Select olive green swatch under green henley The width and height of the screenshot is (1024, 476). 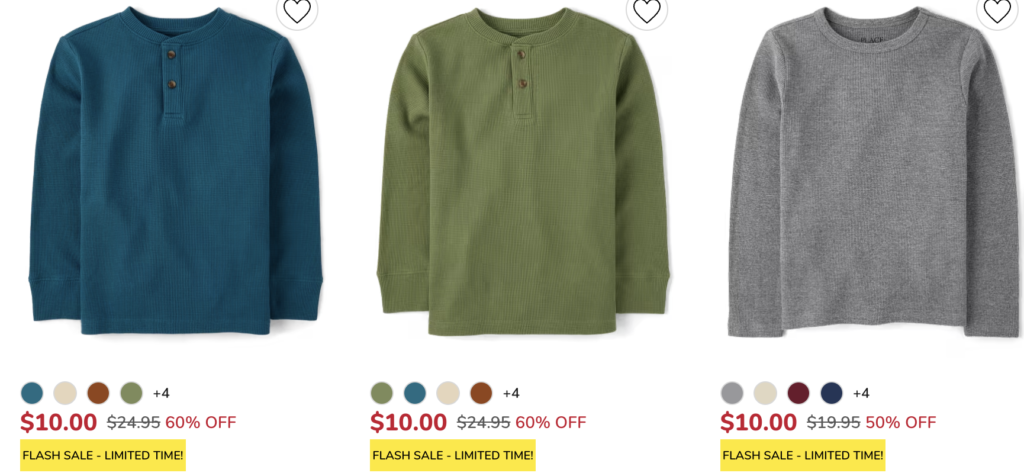[x=382, y=393]
